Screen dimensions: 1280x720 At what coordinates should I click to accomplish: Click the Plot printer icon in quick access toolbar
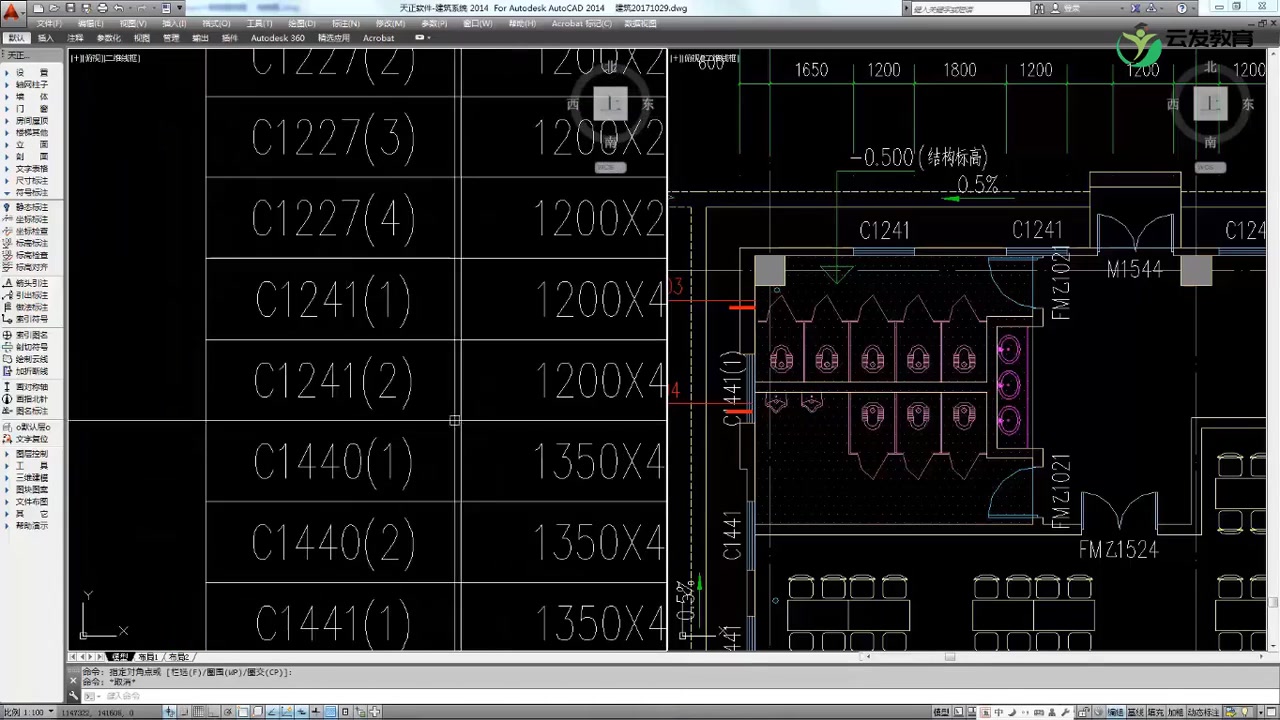[102, 8]
